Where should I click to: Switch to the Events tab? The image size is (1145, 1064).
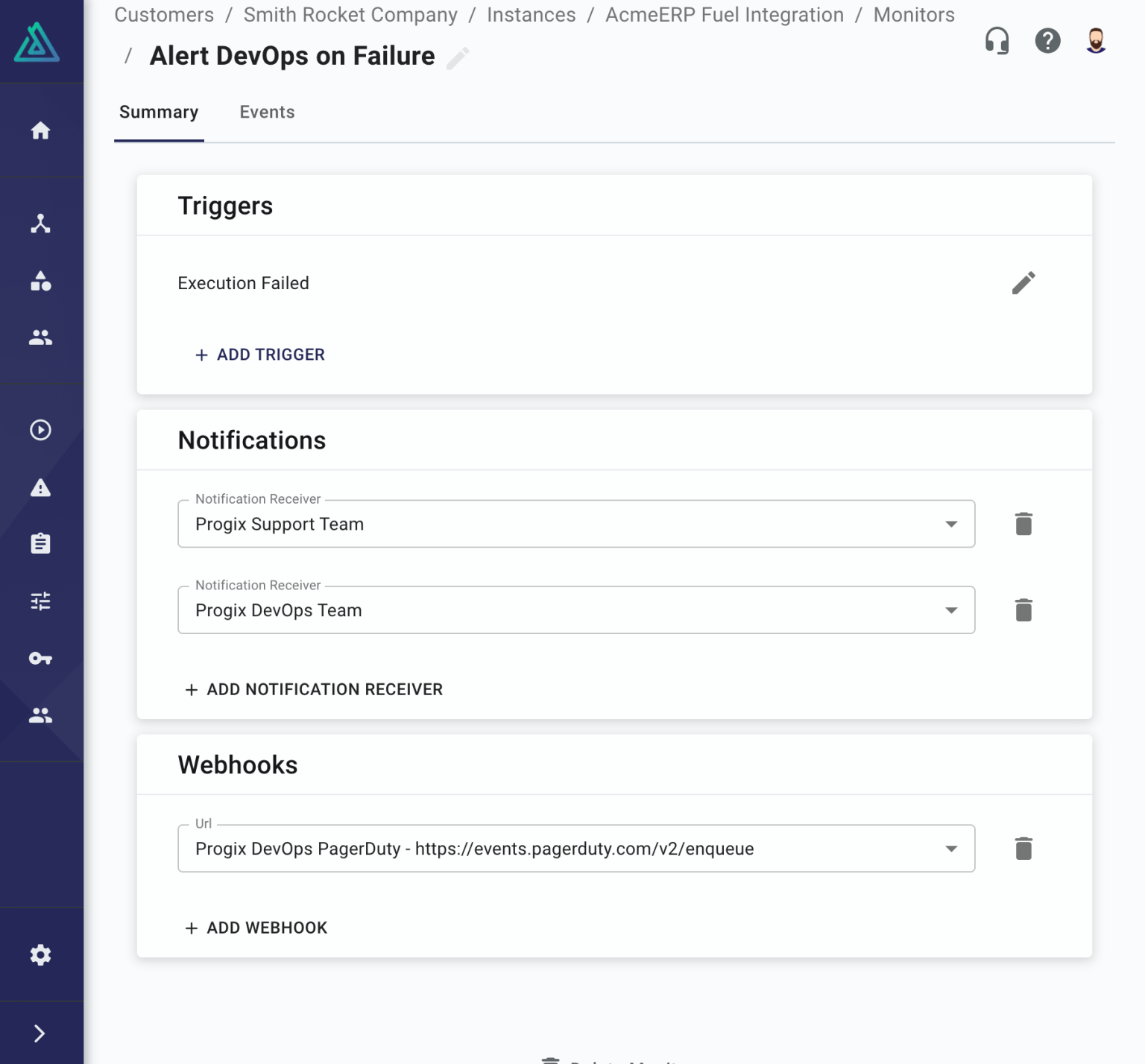pos(267,113)
